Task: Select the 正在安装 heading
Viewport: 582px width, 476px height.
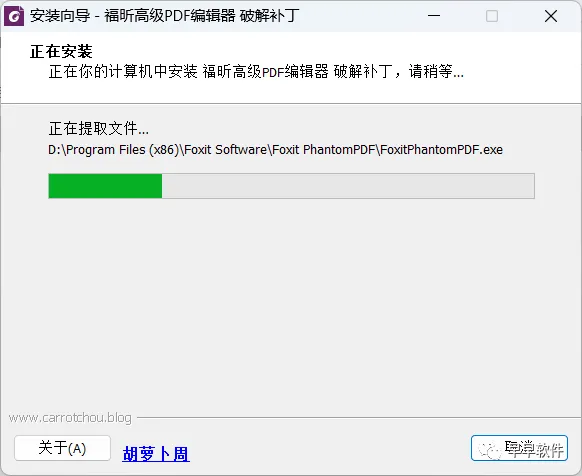Action: pos(61,52)
